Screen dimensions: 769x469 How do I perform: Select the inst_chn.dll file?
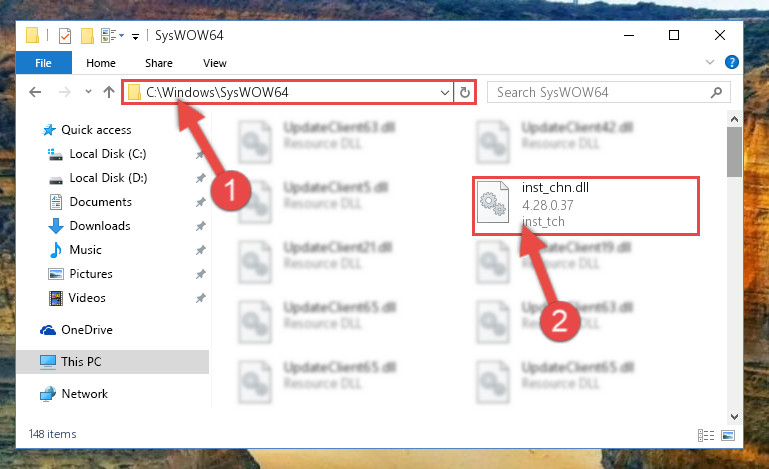point(586,206)
